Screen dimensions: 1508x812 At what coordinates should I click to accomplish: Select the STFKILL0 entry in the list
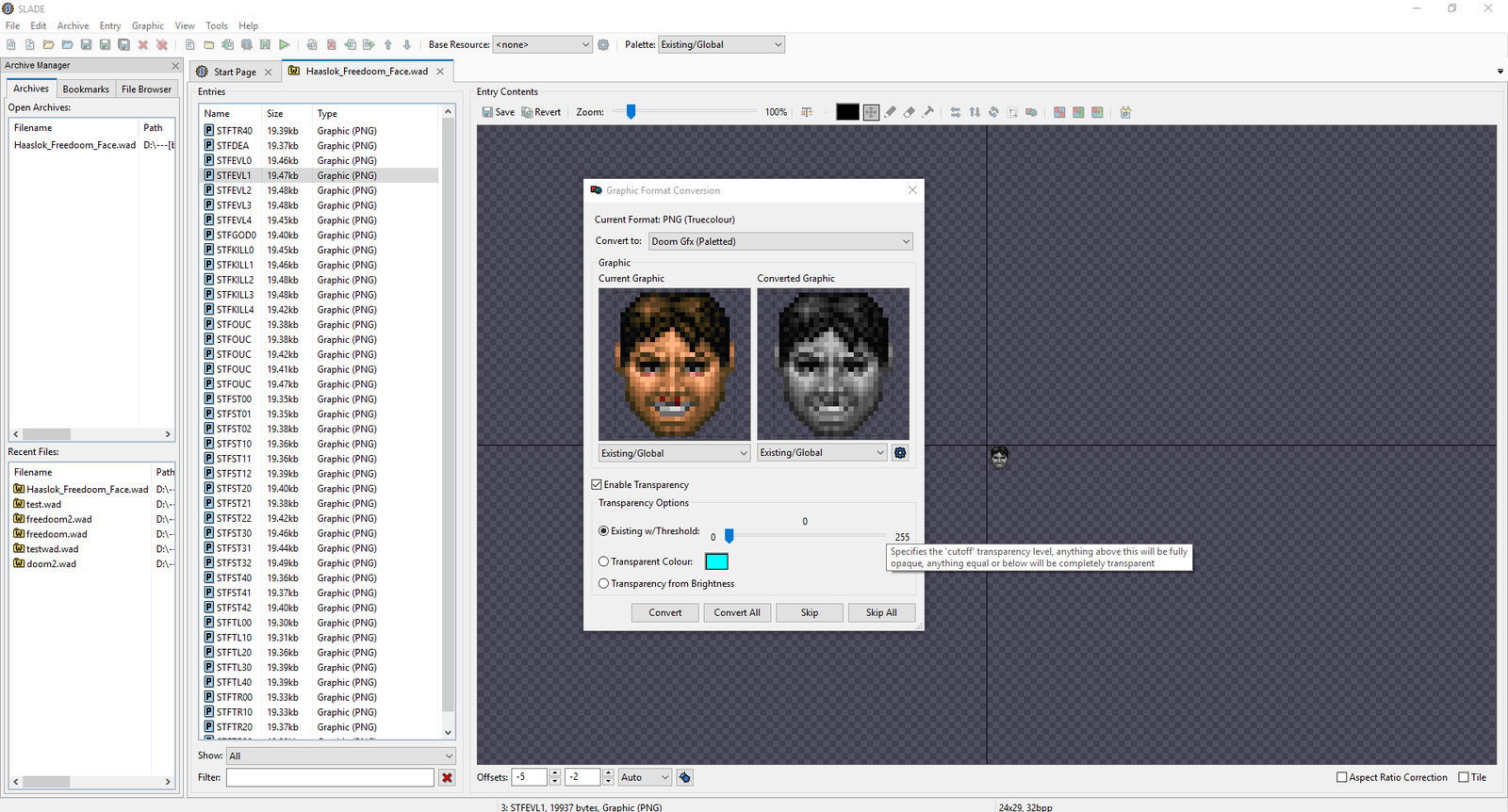(x=320, y=250)
